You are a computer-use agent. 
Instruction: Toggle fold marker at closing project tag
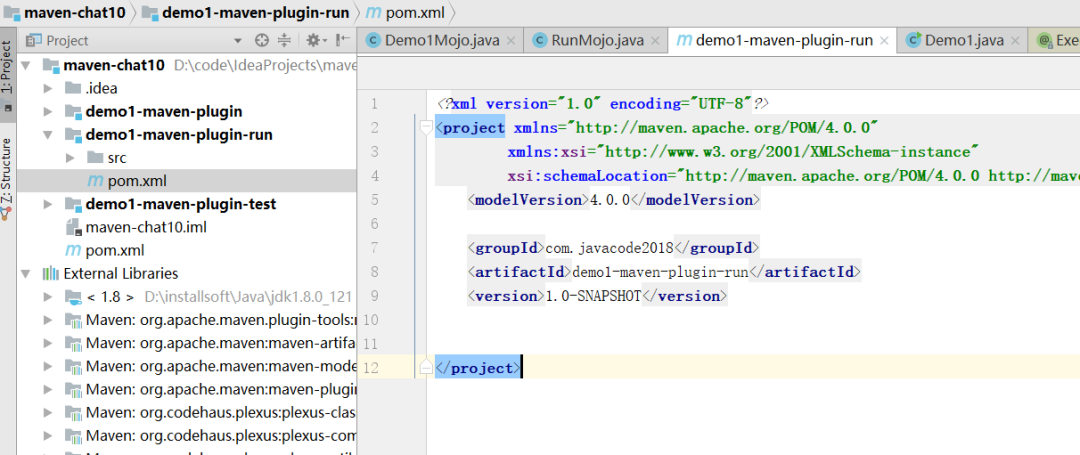point(426,368)
